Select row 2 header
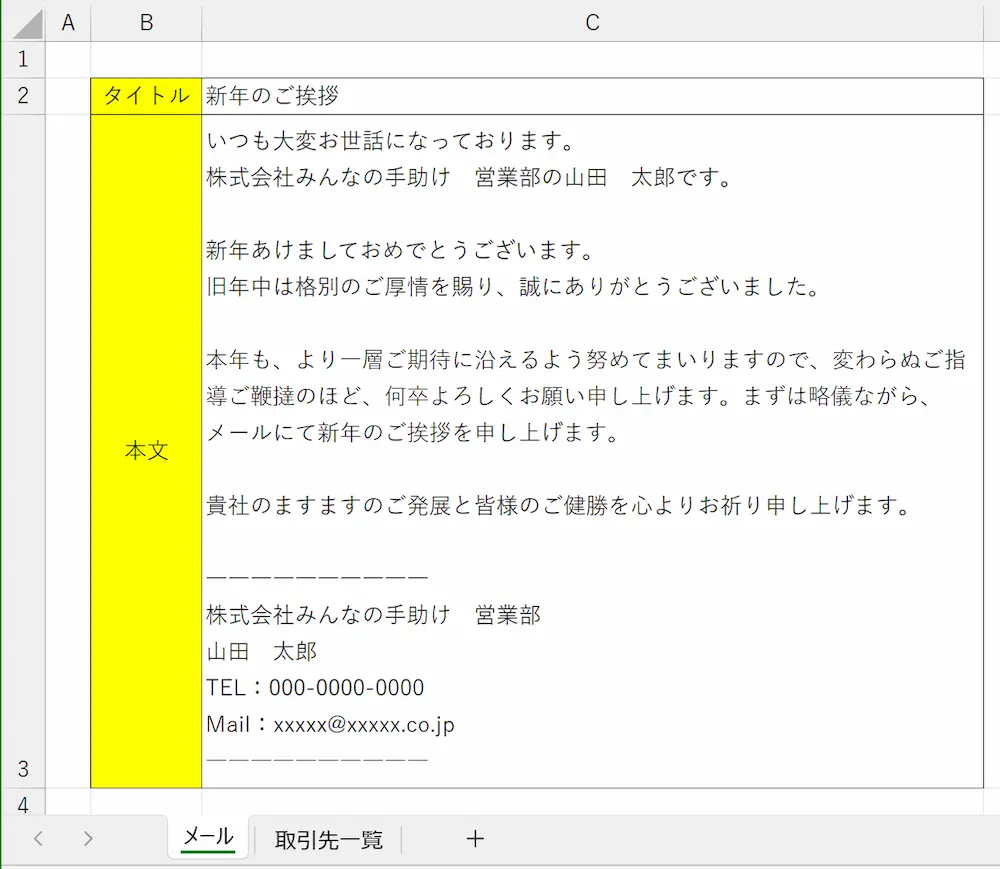 (x=24, y=96)
